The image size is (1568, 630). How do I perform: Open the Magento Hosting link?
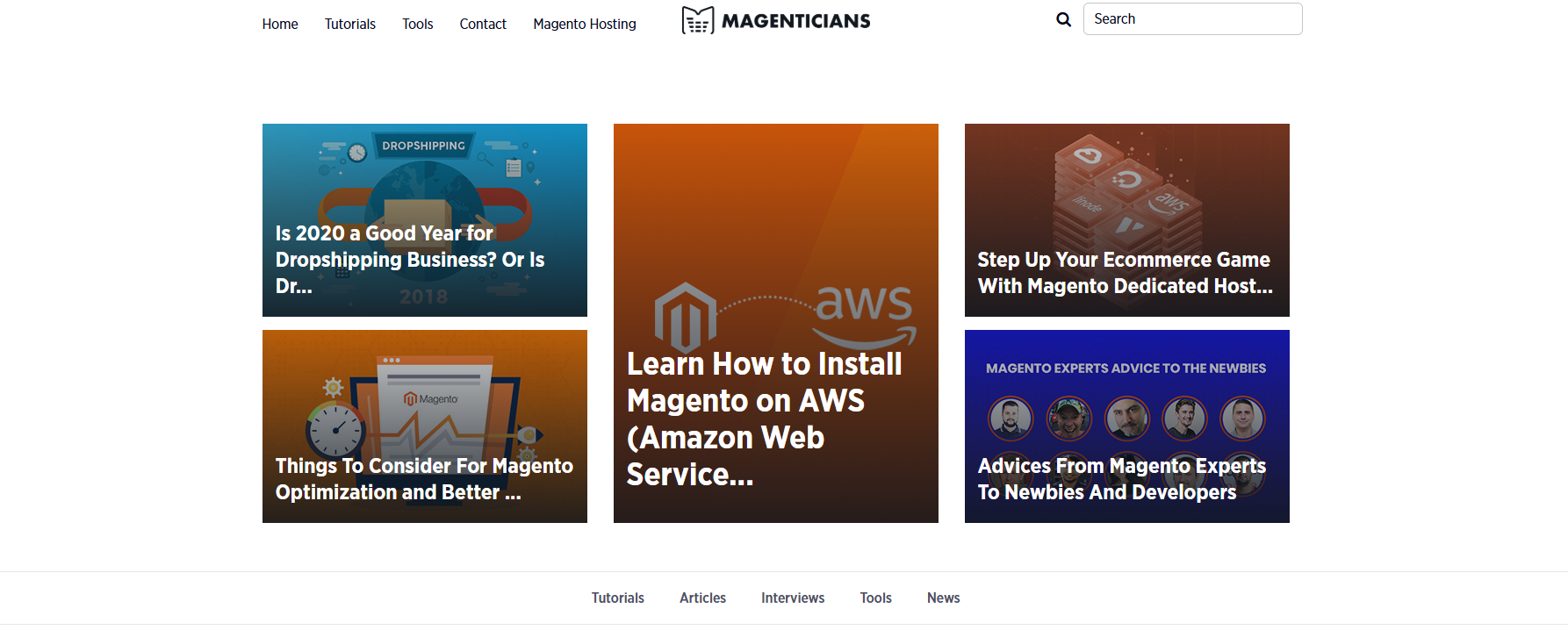point(585,25)
